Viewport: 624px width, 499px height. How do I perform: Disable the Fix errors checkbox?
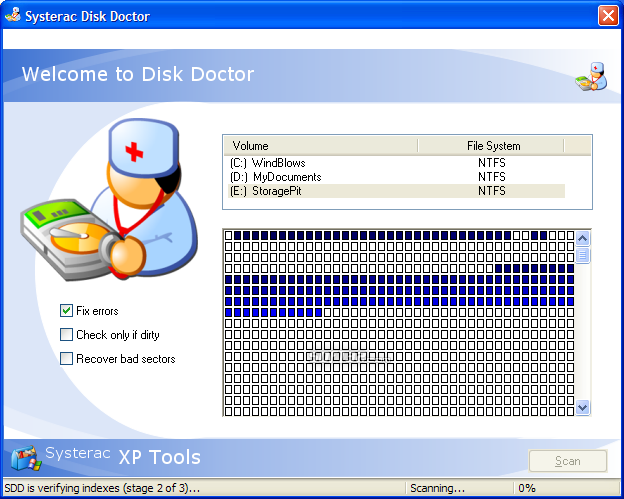(x=66, y=310)
